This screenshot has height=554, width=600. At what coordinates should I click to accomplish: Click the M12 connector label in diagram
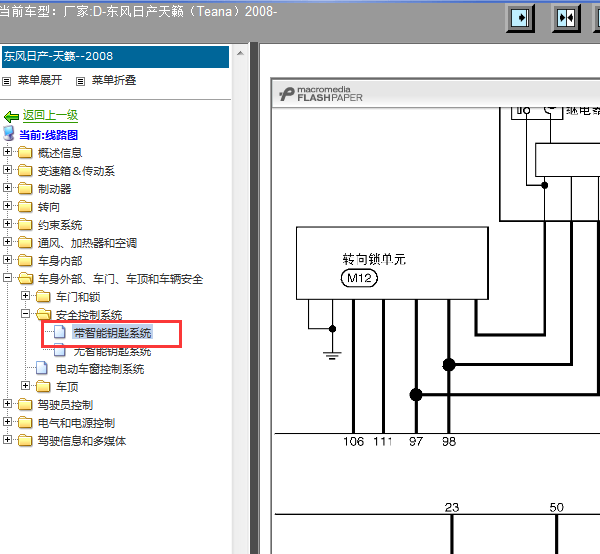[359, 278]
